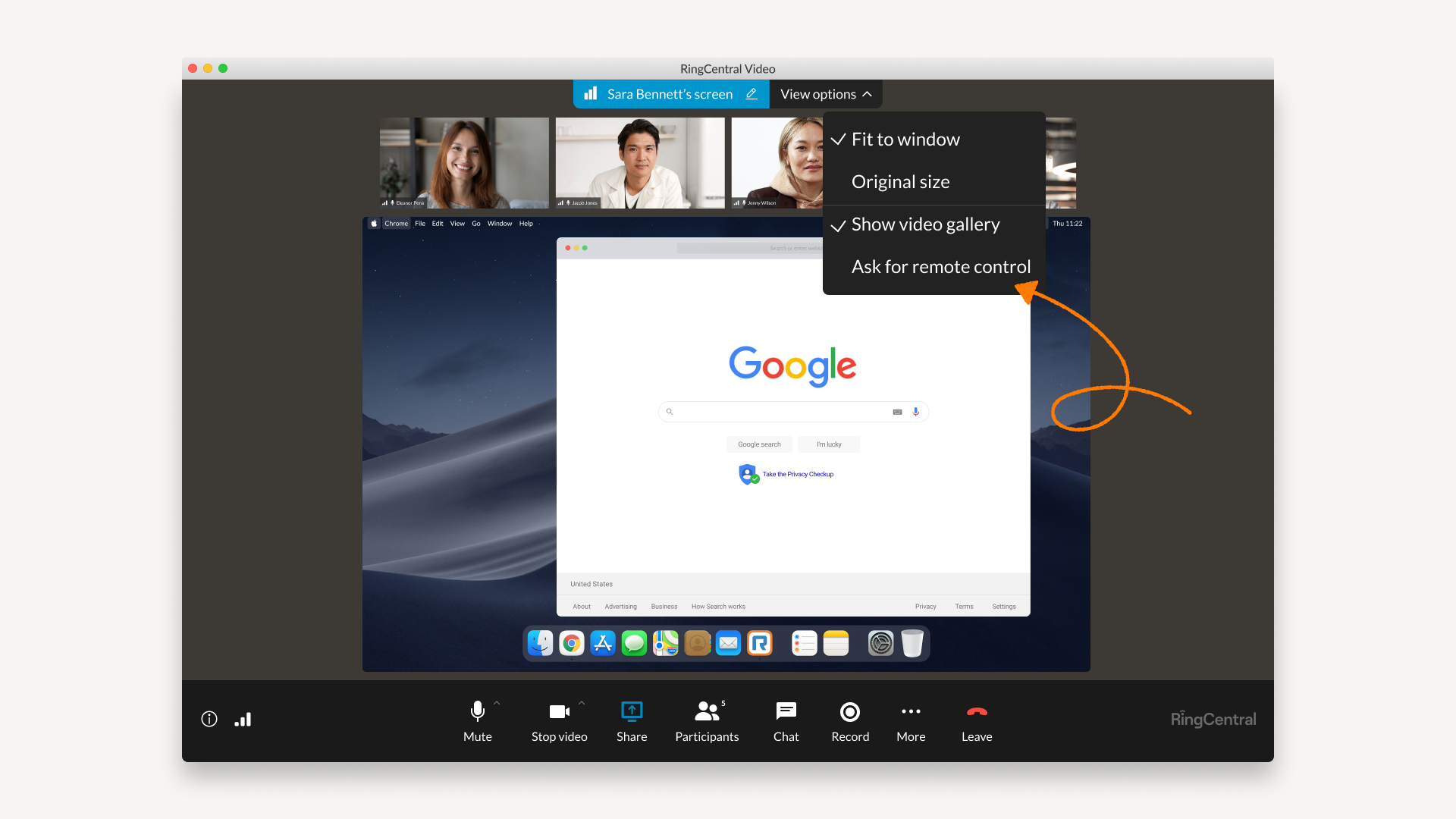Click the RingCentral info icon

coord(210,719)
